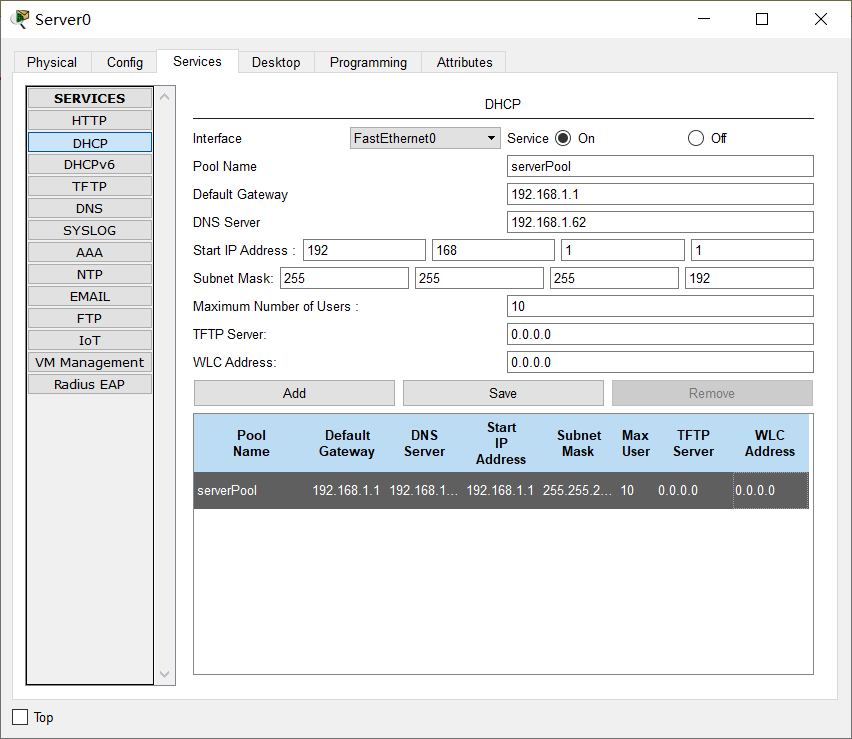This screenshot has height=739, width=852.
Task: Open the IoT service
Action: point(90,341)
